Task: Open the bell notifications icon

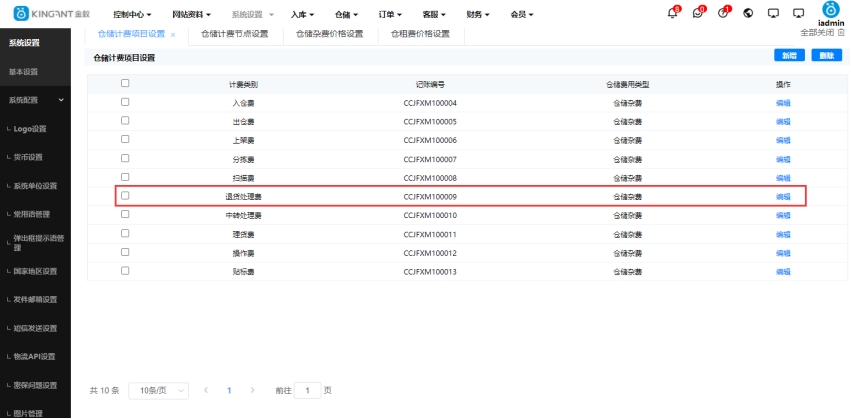Action: (672, 14)
